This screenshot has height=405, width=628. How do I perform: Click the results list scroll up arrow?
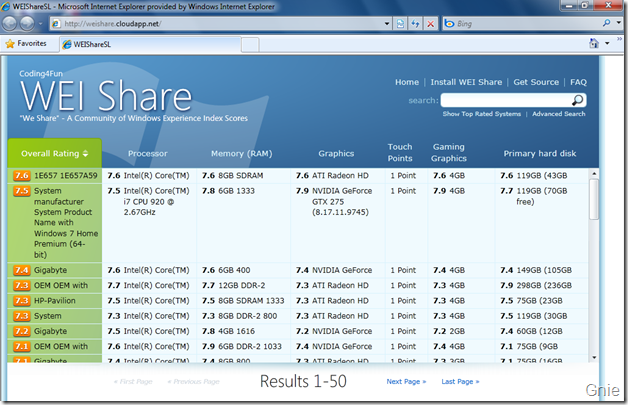click(x=594, y=173)
